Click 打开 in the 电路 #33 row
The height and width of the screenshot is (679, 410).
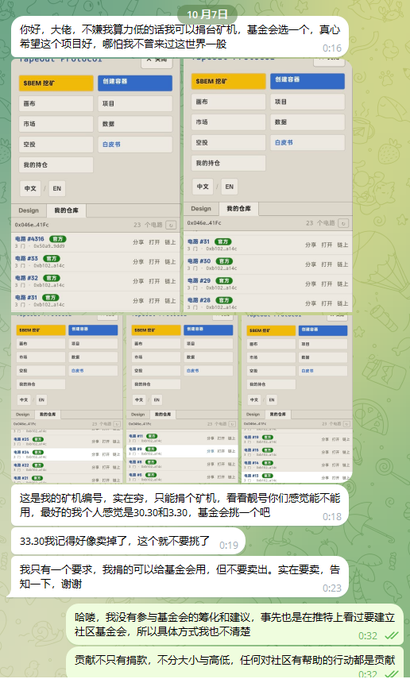pyautogui.click(x=155, y=262)
